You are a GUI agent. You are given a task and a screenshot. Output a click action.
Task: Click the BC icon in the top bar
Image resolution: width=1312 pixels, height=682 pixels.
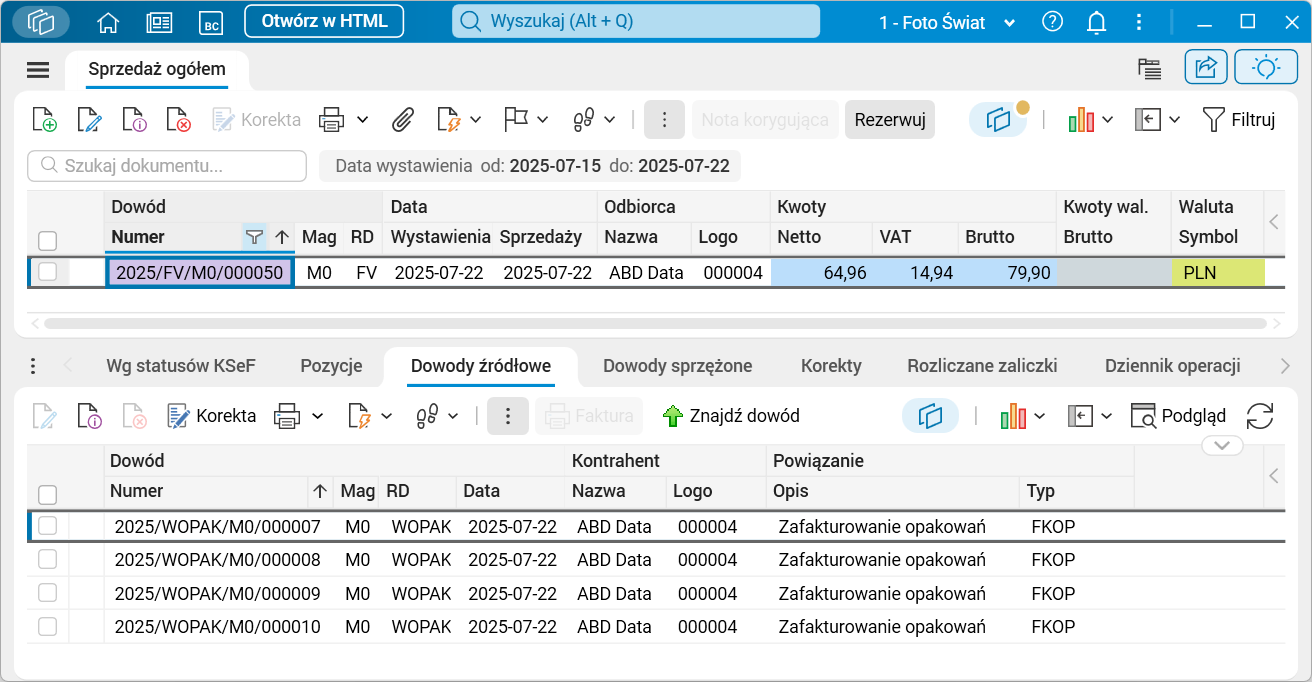210,22
